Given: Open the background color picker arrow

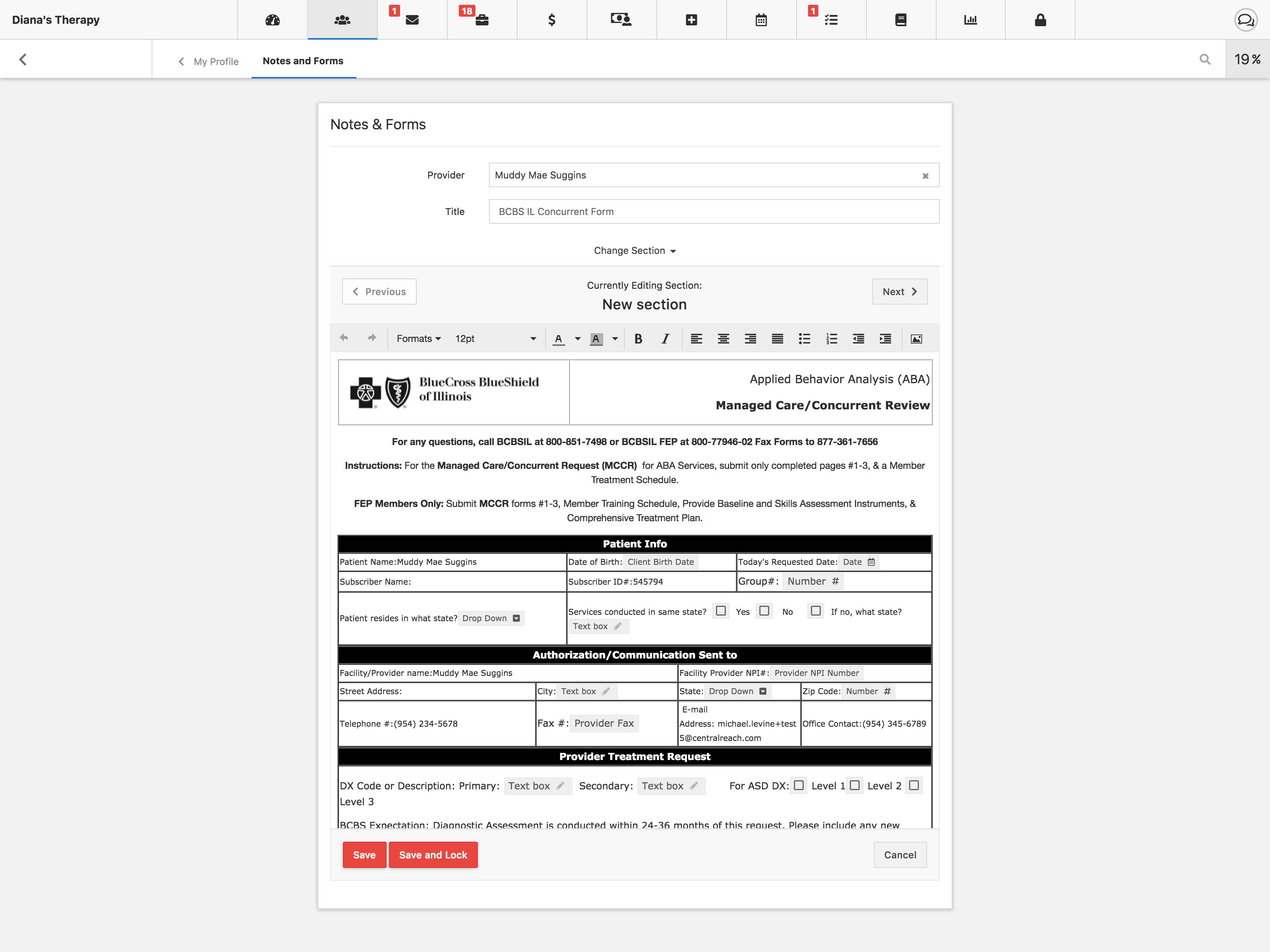Looking at the screenshot, I should tap(615, 339).
